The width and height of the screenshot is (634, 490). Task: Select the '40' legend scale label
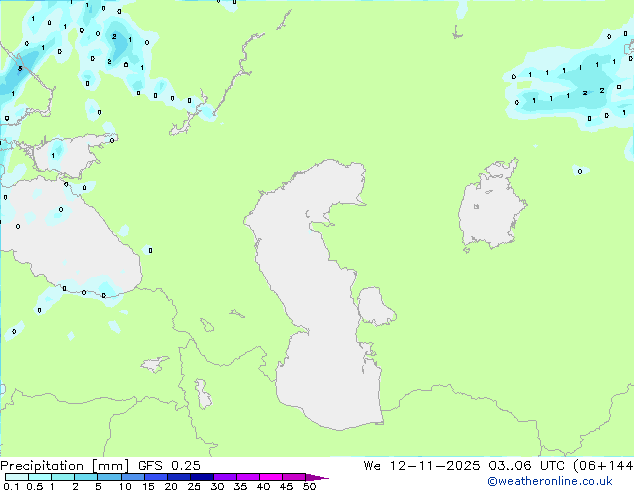click(x=263, y=486)
